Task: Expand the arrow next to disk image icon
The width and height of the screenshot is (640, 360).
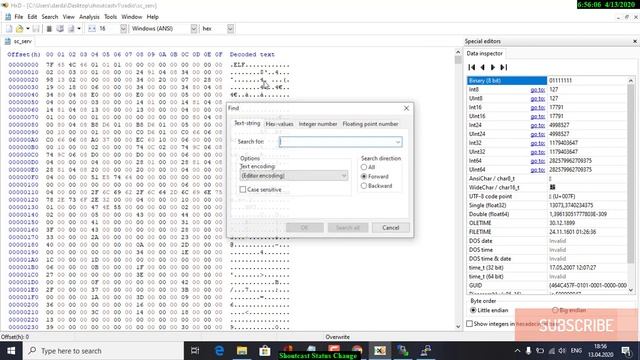Action: click(79, 29)
